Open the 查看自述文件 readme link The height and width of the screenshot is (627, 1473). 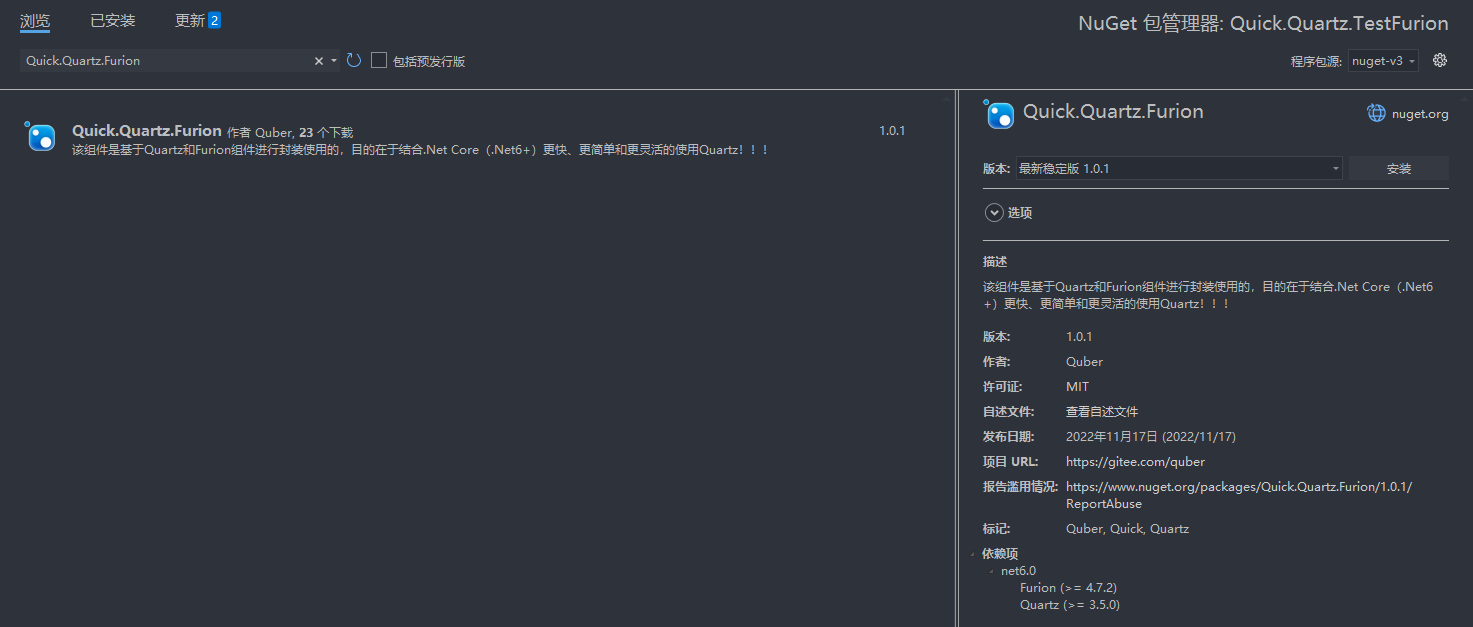click(x=1101, y=411)
